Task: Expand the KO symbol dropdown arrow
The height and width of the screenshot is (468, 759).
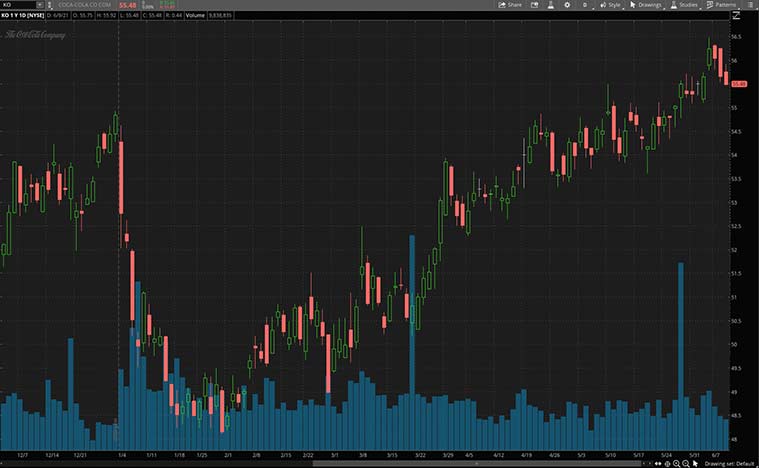Action: 39,5
